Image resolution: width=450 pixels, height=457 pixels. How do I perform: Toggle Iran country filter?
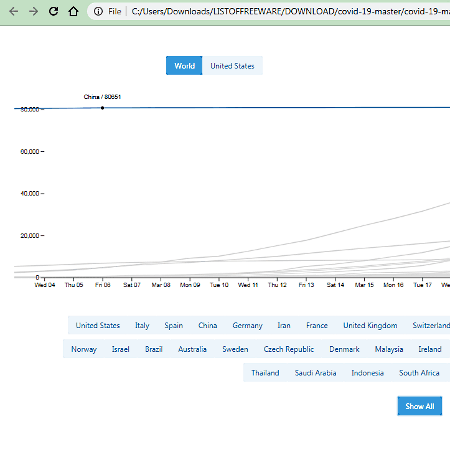tap(284, 325)
